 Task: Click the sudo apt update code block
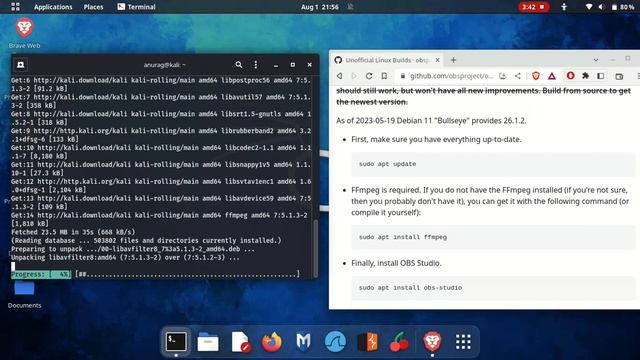493,164
